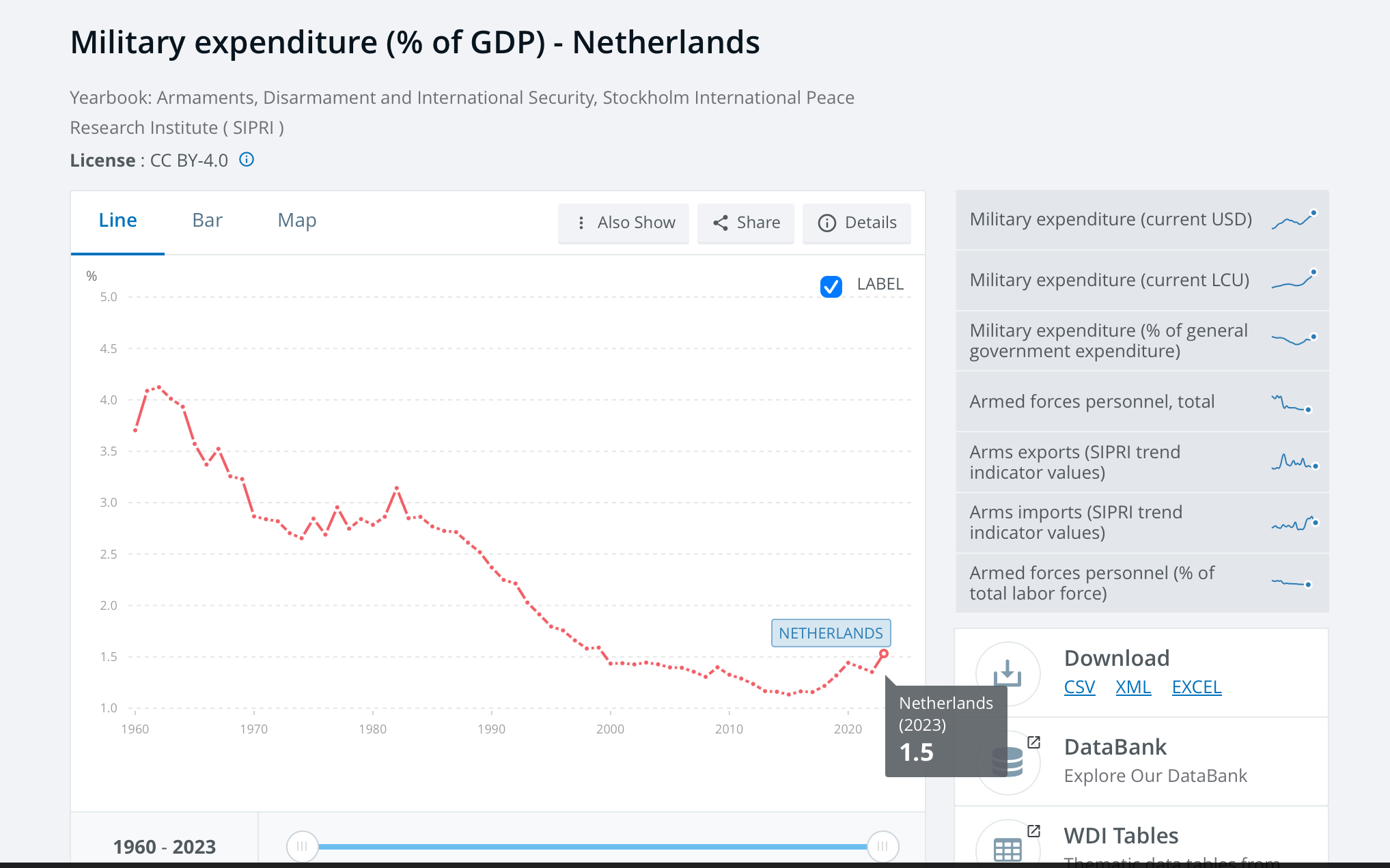Viewport: 1390px width, 868px height.
Task: Download data as CSV
Action: 1079,687
